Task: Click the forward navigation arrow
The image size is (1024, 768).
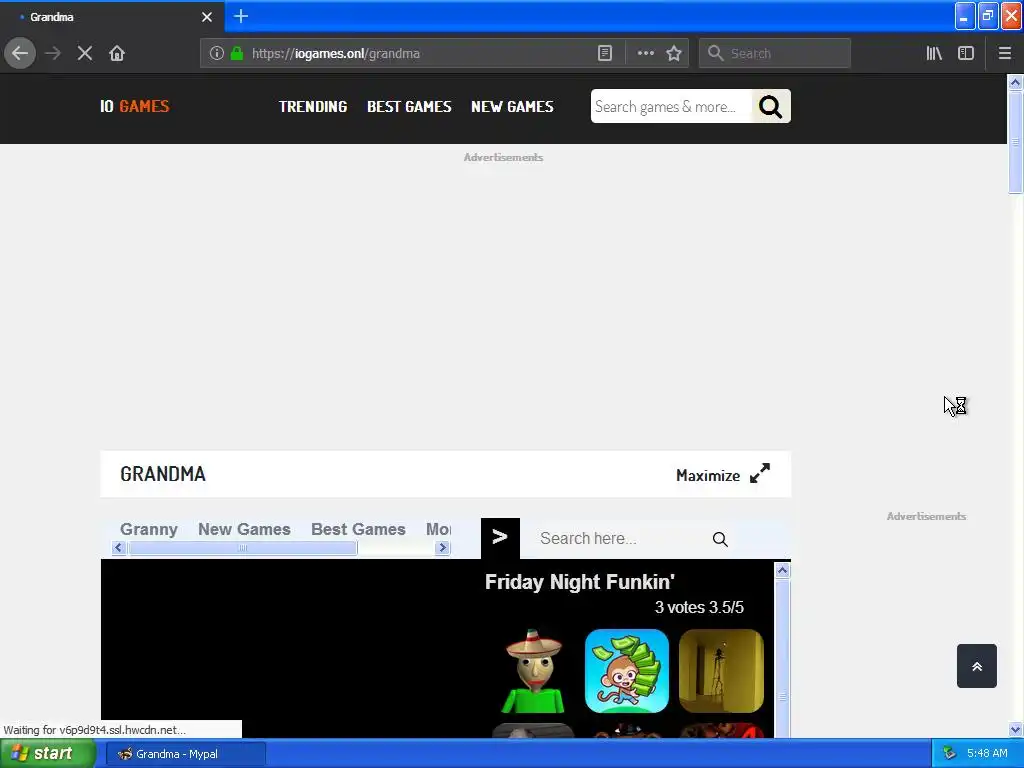Action: click(x=53, y=54)
